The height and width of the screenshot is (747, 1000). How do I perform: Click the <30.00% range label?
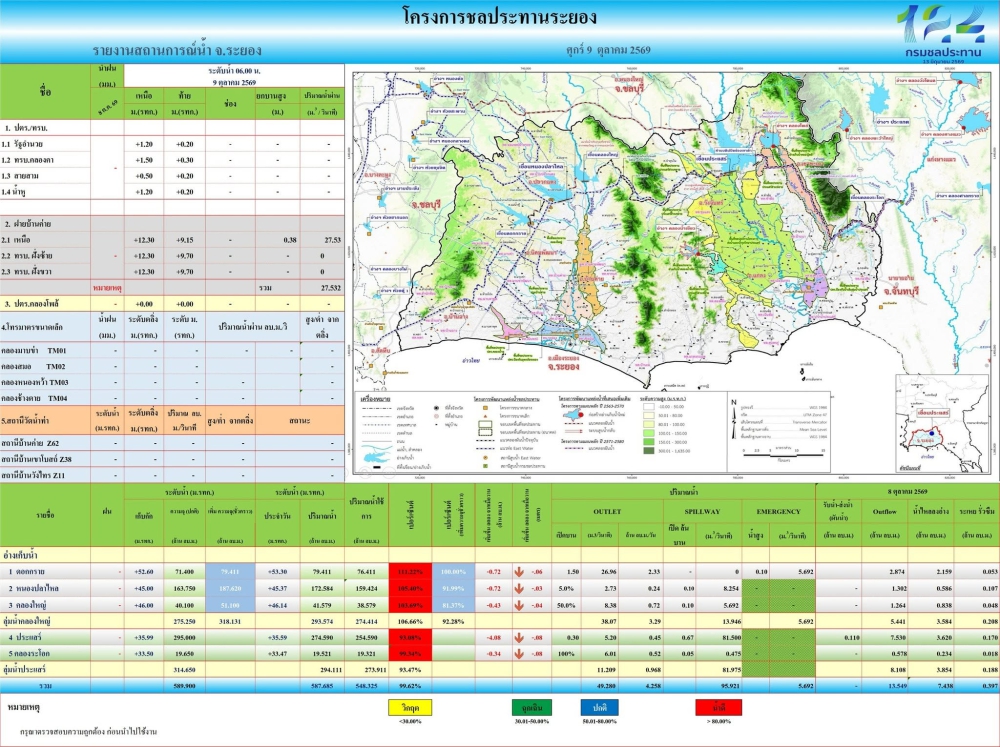(x=409, y=721)
